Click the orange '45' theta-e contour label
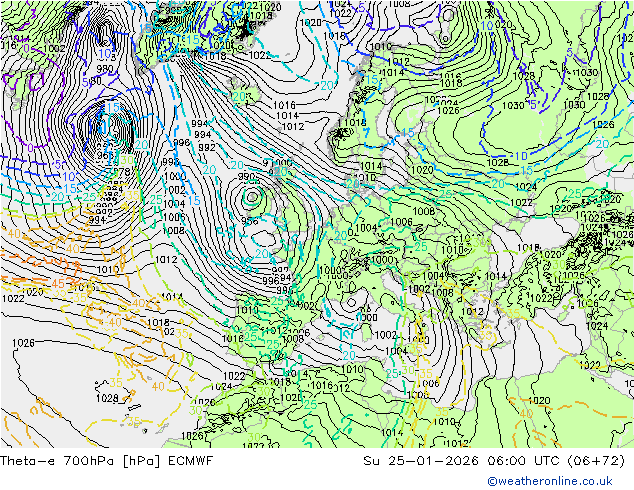634x490 pixels. 58,283
